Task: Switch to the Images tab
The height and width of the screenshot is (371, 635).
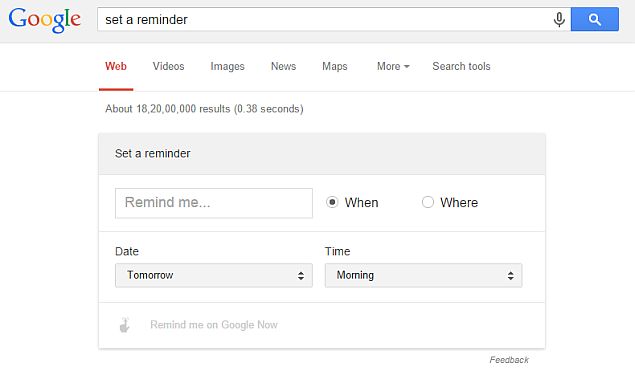Action: coord(227,66)
